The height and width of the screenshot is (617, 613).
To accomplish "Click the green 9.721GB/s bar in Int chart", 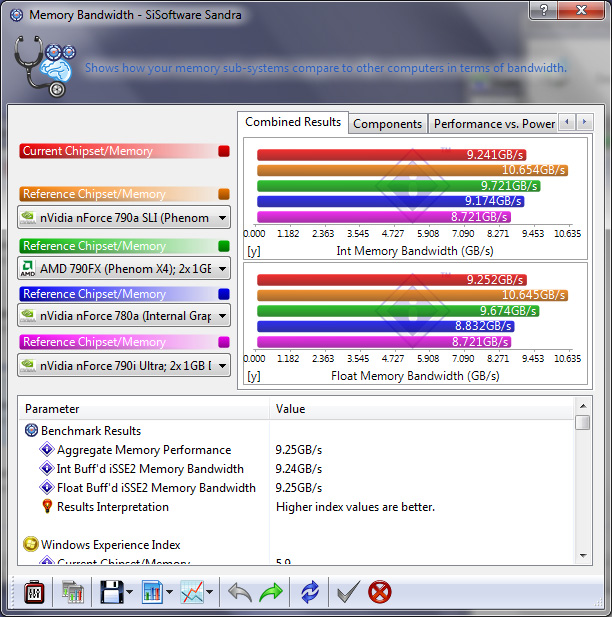I will (x=399, y=186).
